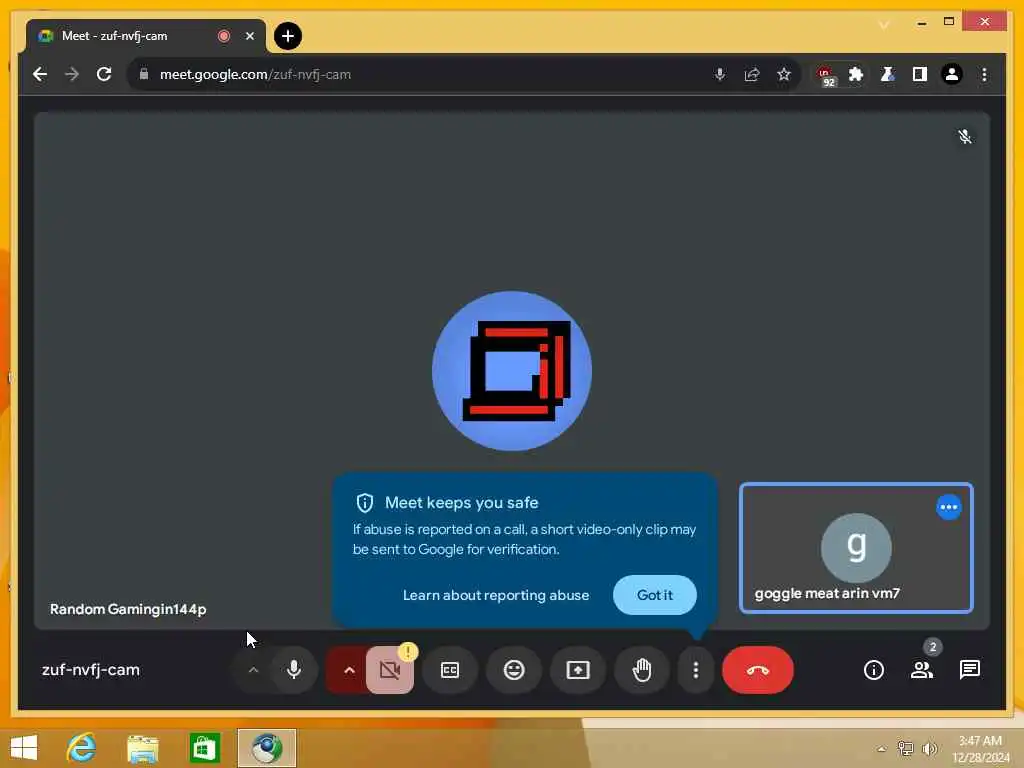Close the Meet browser tab
The image size is (1024, 768).
point(249,36)
